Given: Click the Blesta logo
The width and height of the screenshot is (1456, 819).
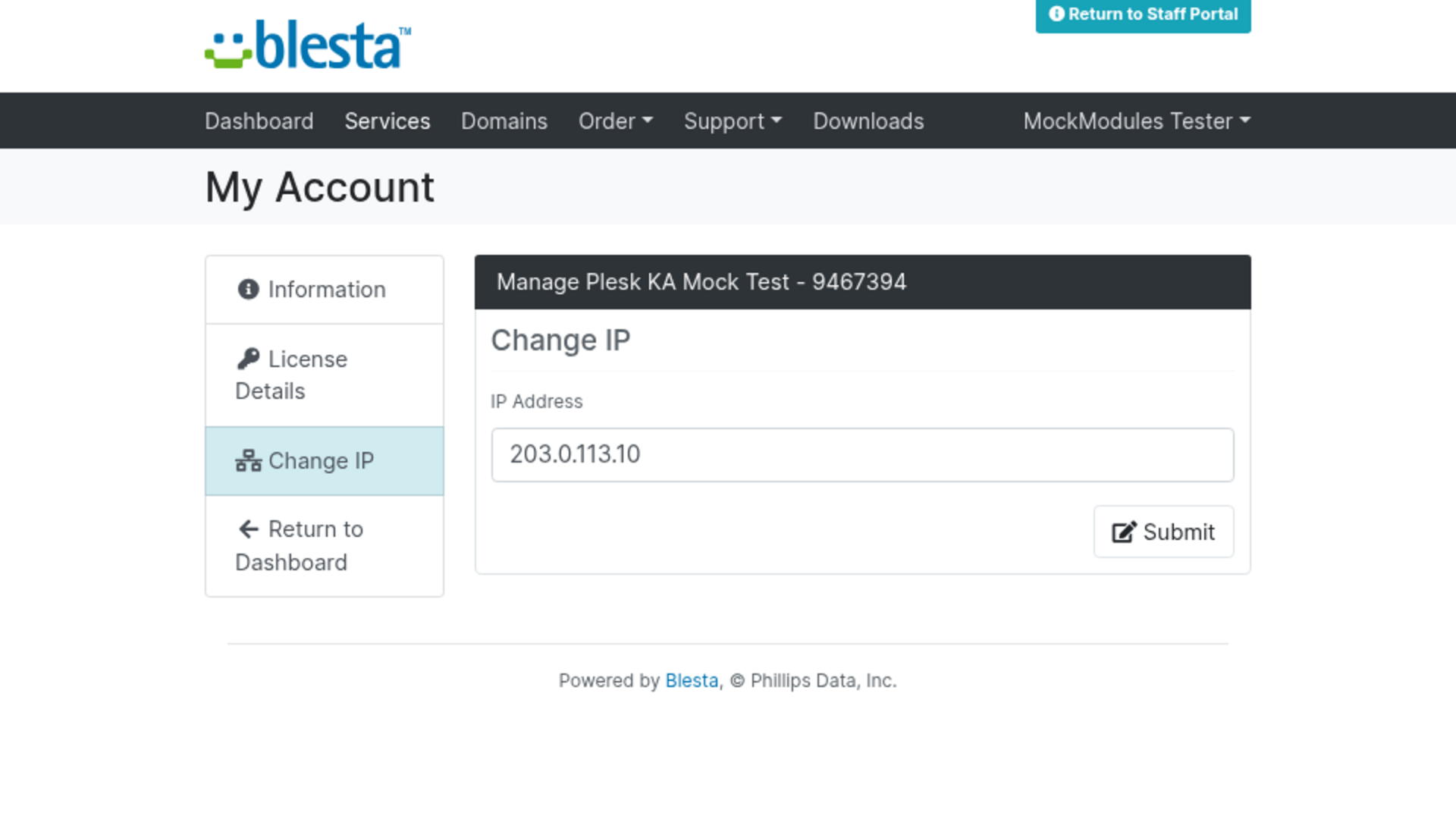Looking at the screenshot, I should (308, 45).
